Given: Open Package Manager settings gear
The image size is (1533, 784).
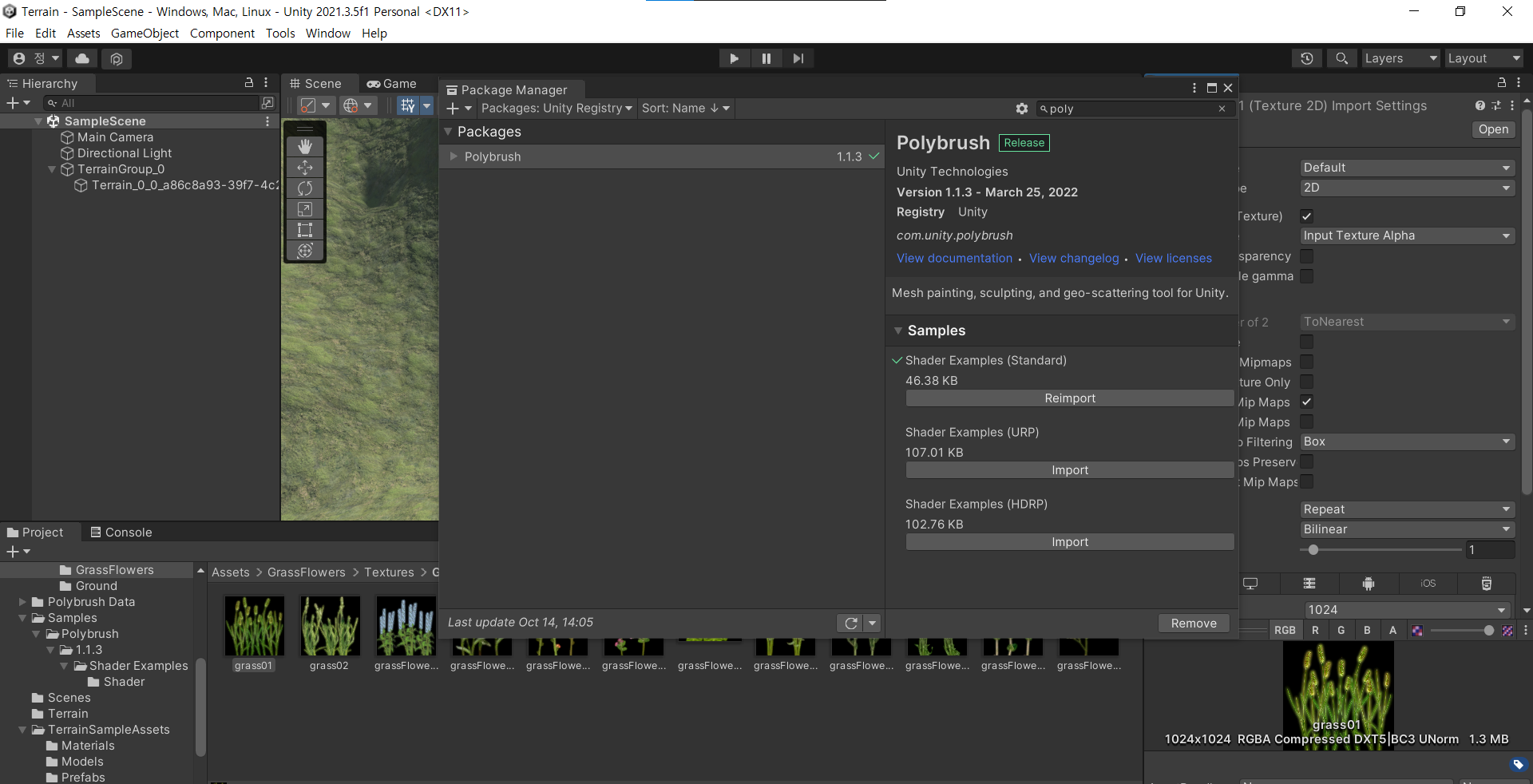Looking at the screenshot, I should [1021, 109].
